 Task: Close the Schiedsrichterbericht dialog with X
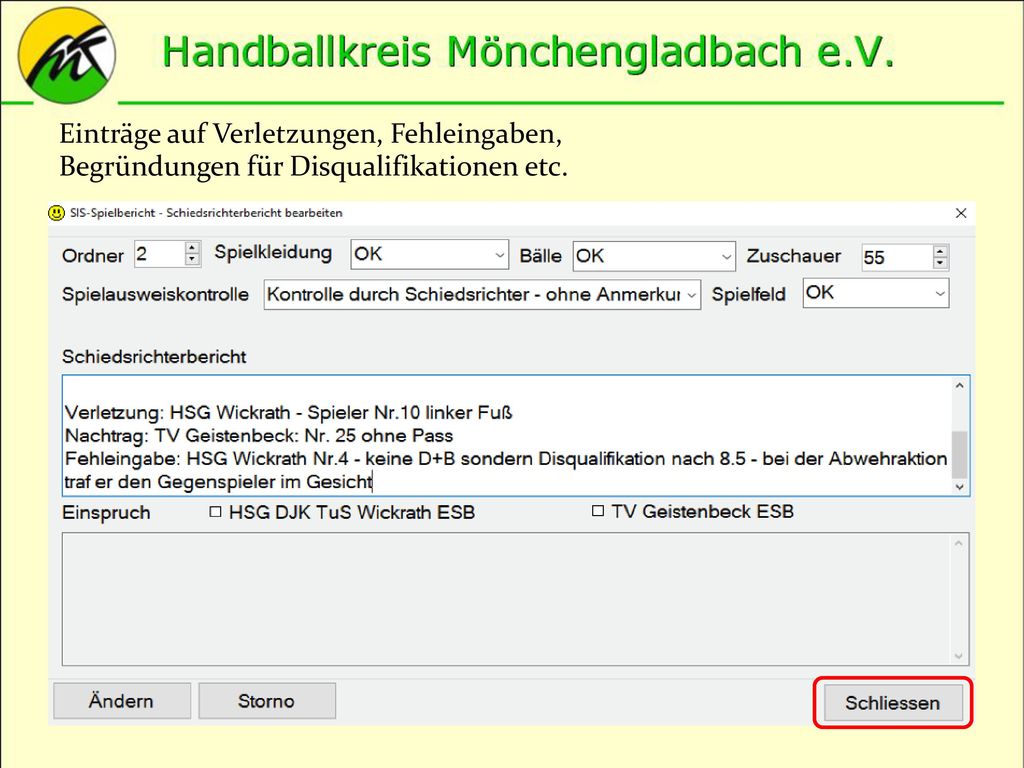(961, 213)
